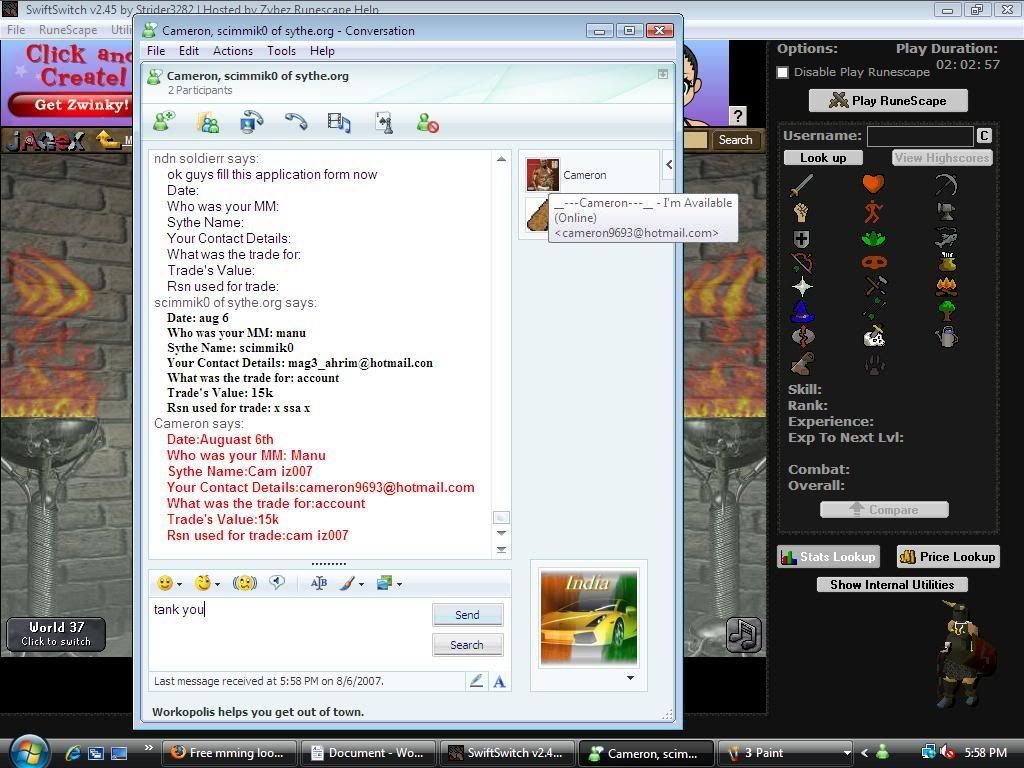Open the Edit menu in conversation window
The height and width of the screenshot is (768, 1024).
(x=189, y=51)
